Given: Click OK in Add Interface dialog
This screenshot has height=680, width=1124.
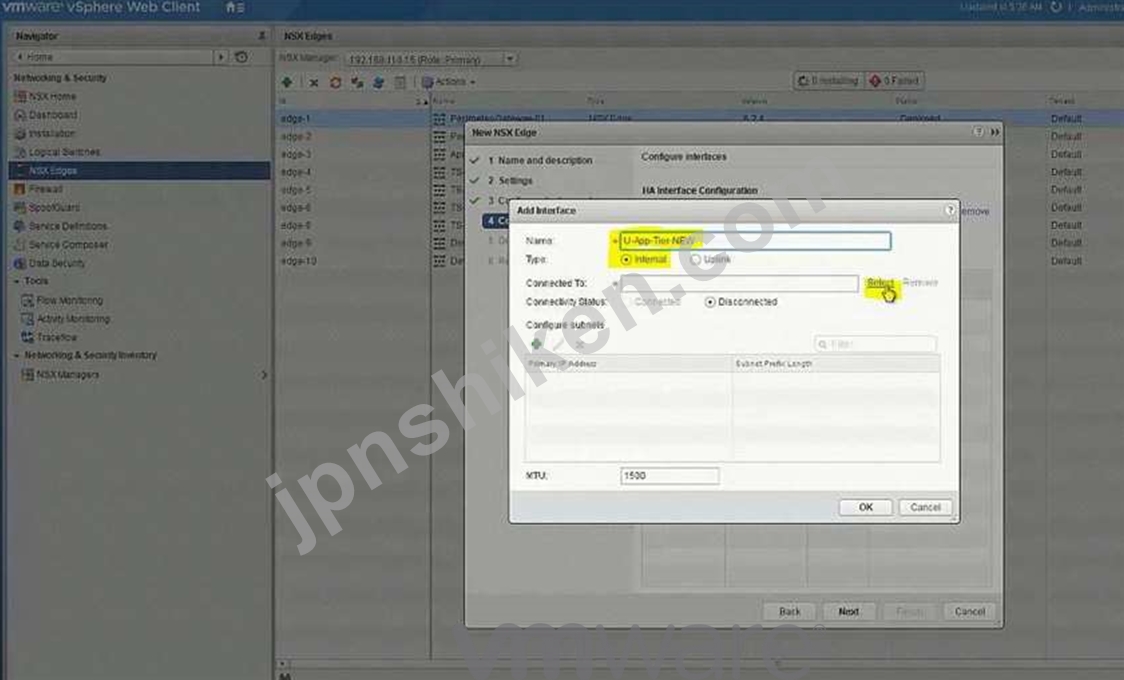Looking at the screenshot, I should pyautogui.click(x=866, y=507).
